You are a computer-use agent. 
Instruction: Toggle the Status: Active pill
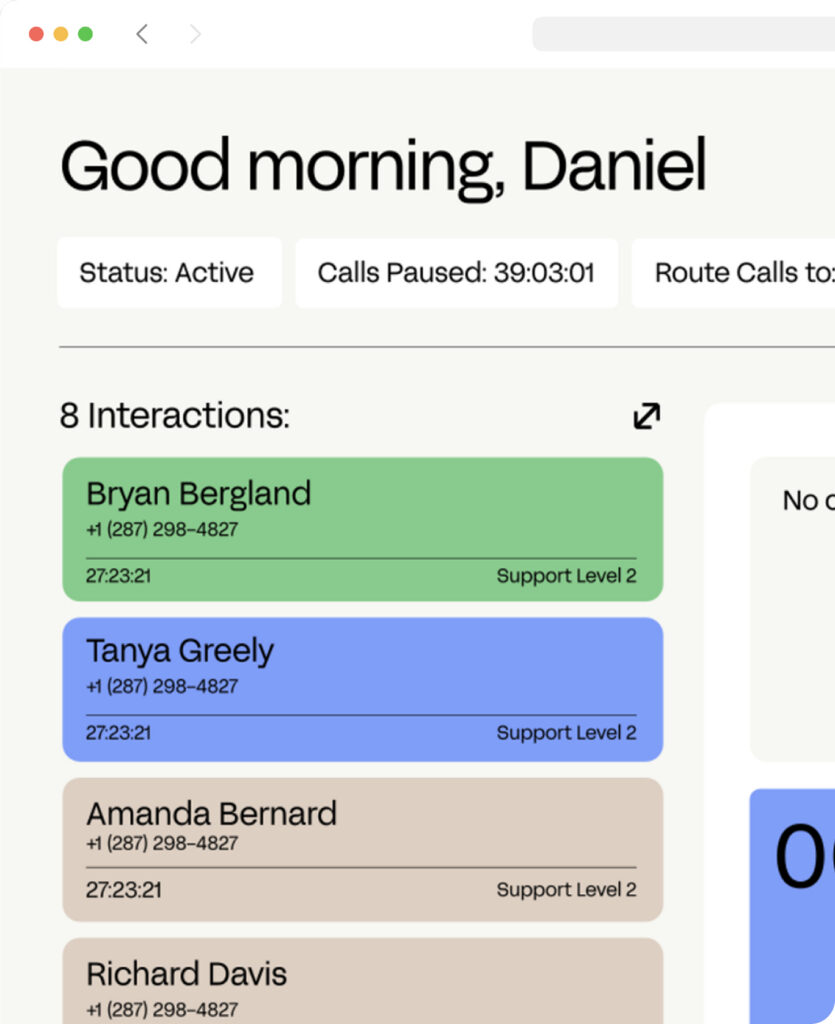click(x=168, y=272)
